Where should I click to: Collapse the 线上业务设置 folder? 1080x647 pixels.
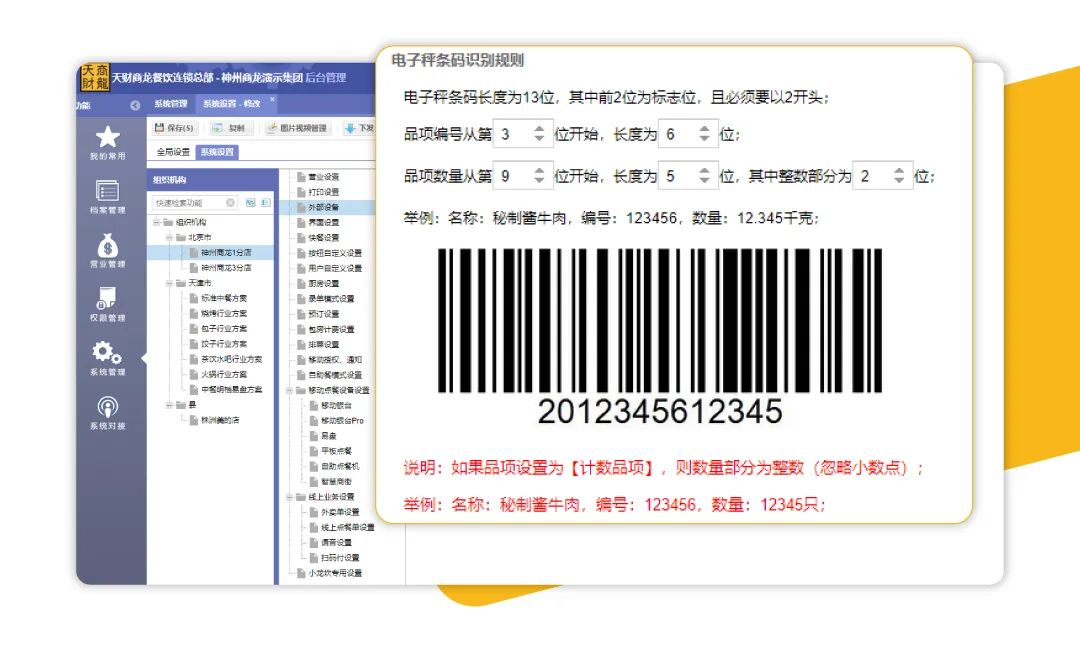(290, 497)
